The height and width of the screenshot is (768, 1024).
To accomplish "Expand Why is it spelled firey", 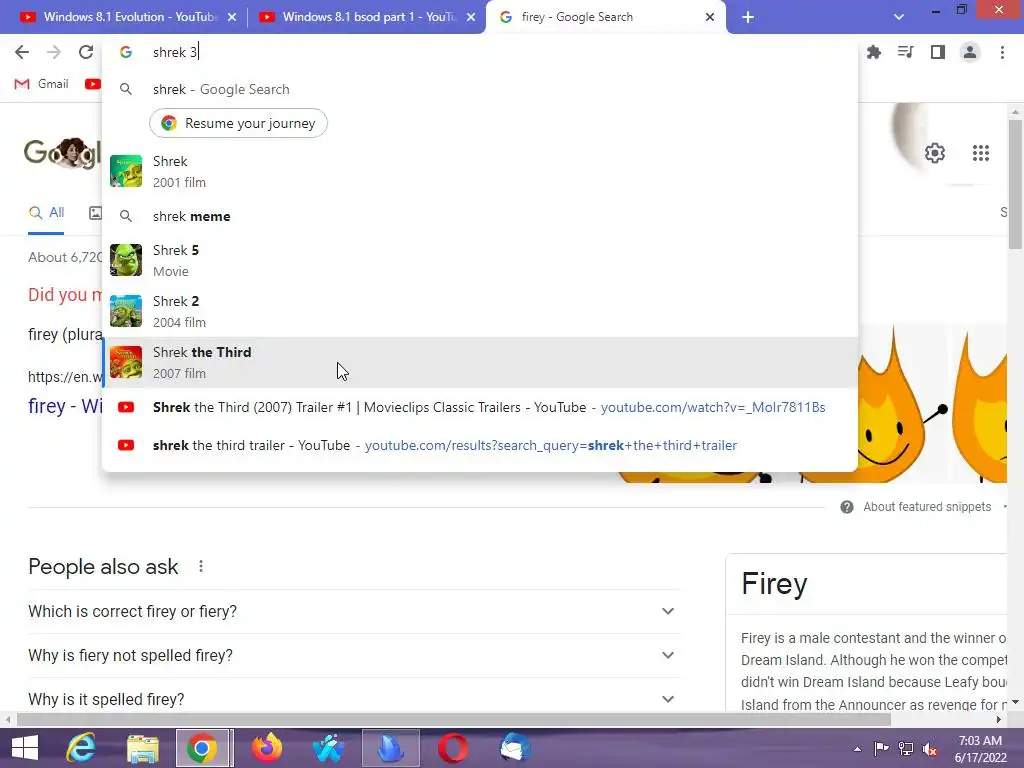I will click(x=354, y=699).
